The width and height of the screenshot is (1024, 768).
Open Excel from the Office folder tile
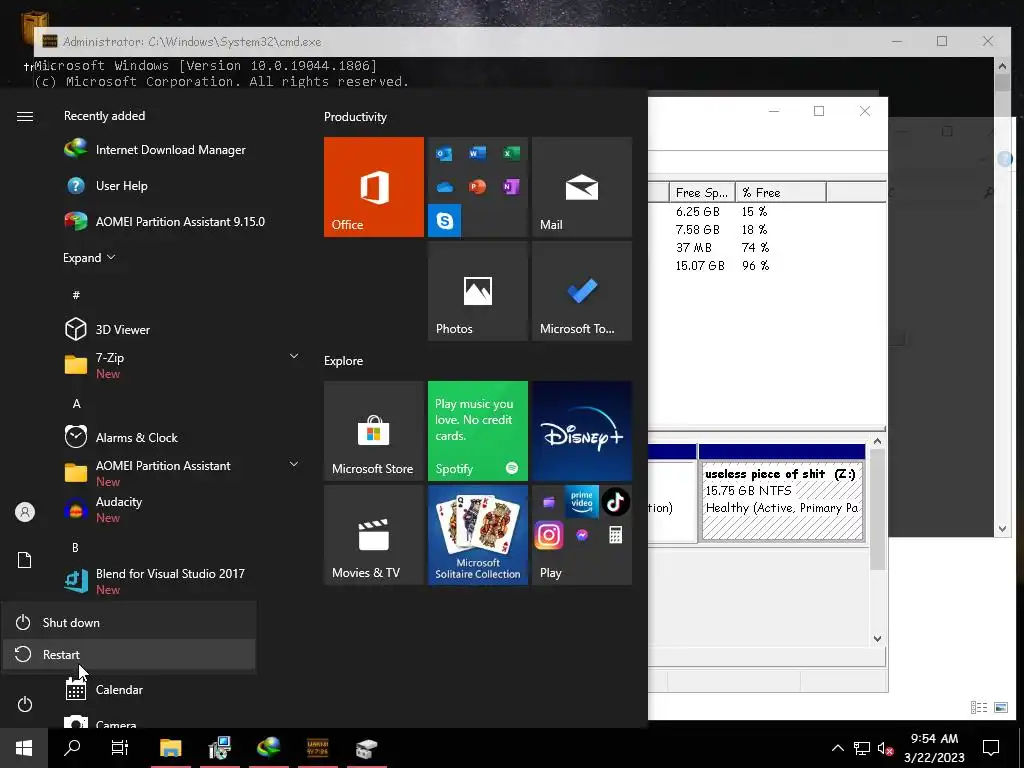point(511,153)
